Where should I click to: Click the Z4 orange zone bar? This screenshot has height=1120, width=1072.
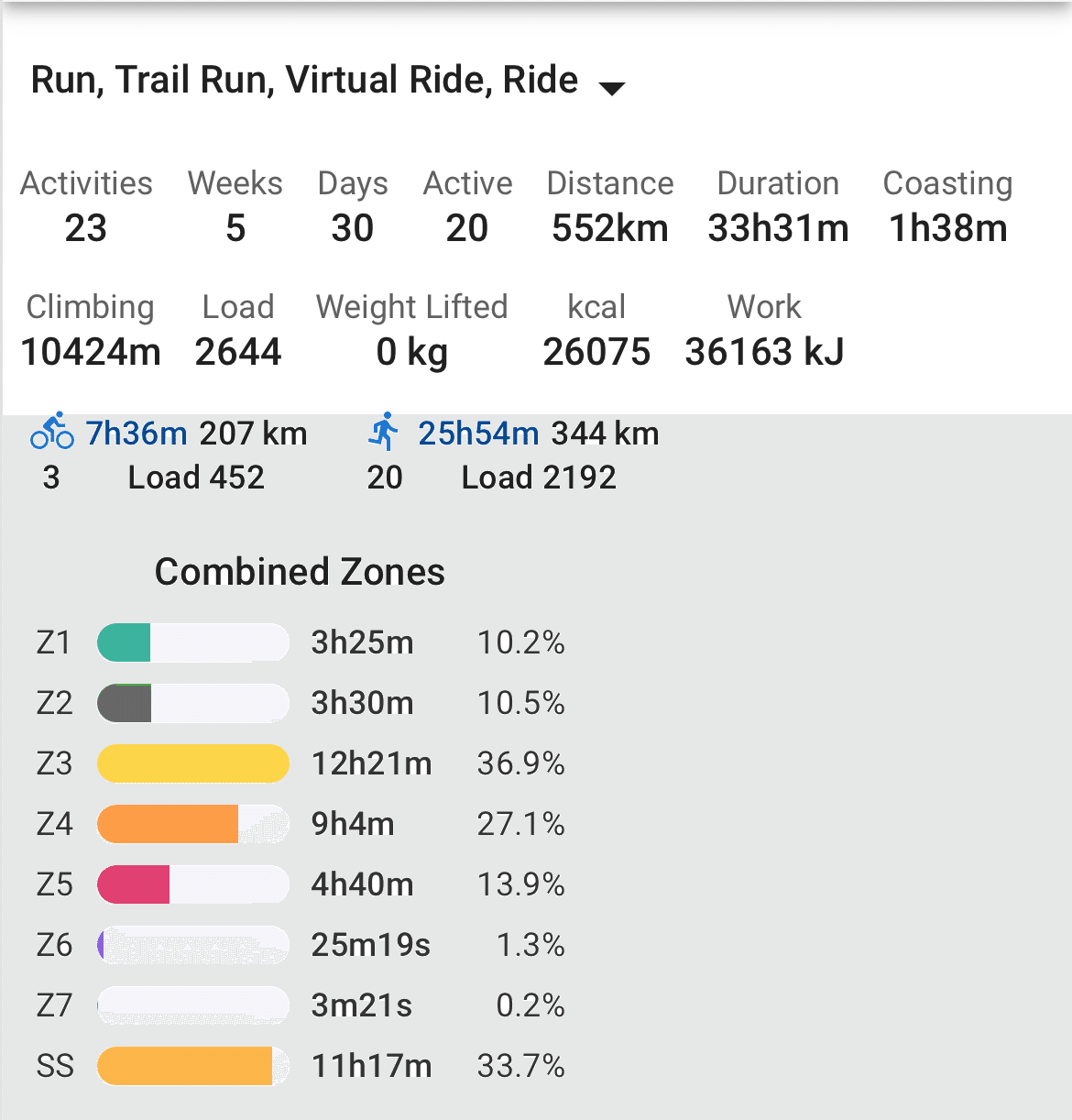192,824
